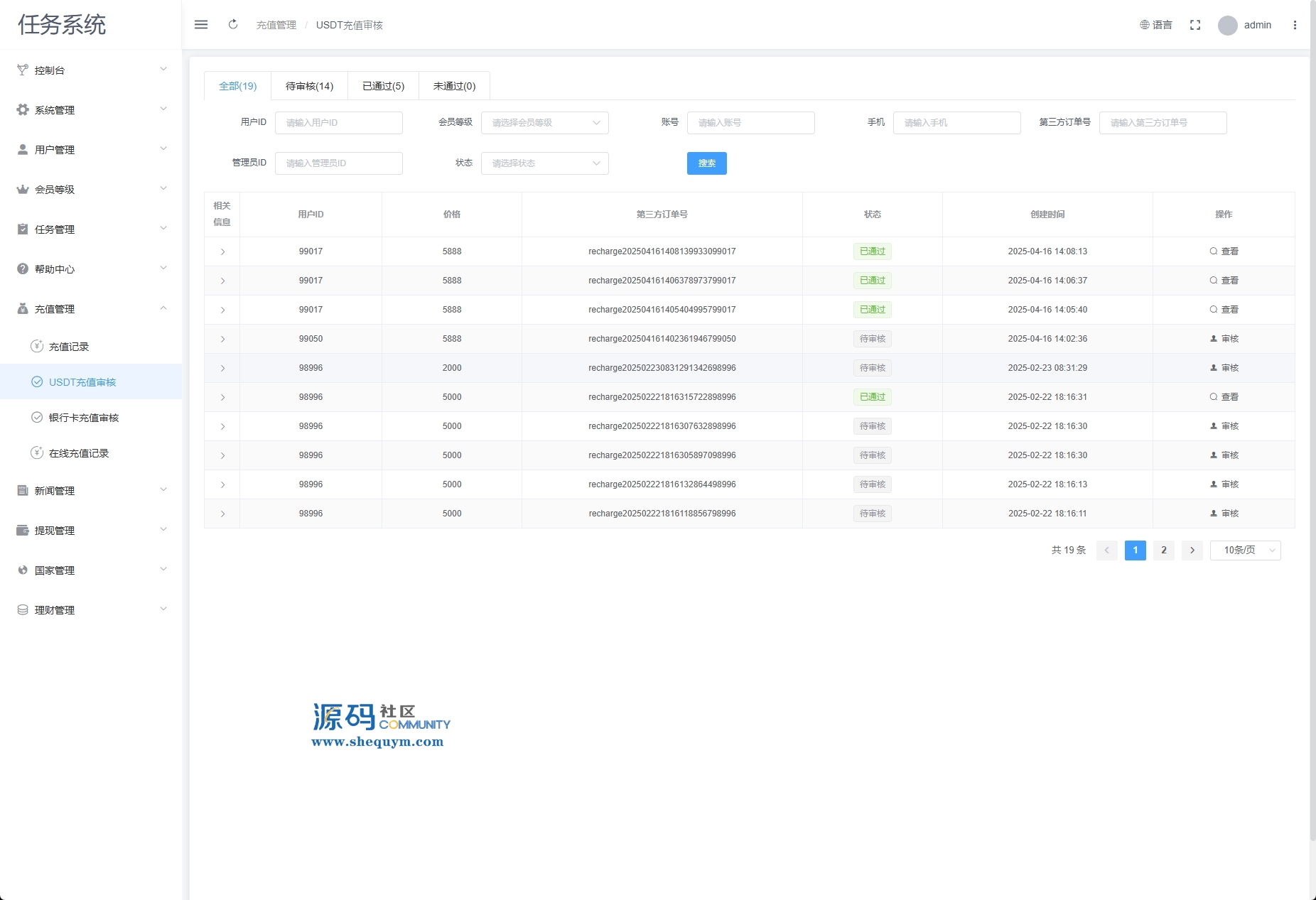Open the 状态 filter dropdown
Viewport: 1316px width, 900px height.
tap(544, 163)
